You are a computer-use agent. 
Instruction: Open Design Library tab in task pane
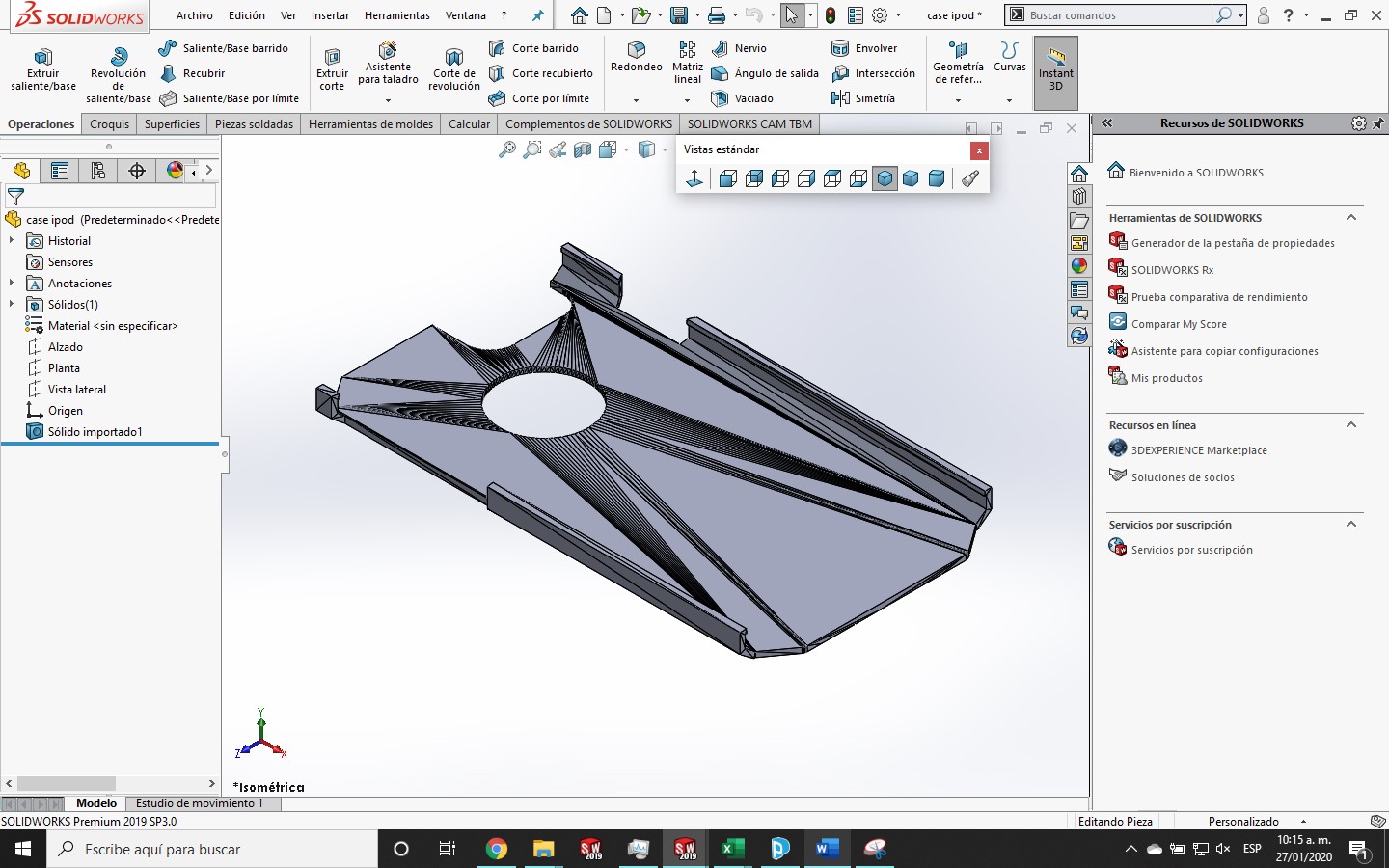tap(1079, 197)
